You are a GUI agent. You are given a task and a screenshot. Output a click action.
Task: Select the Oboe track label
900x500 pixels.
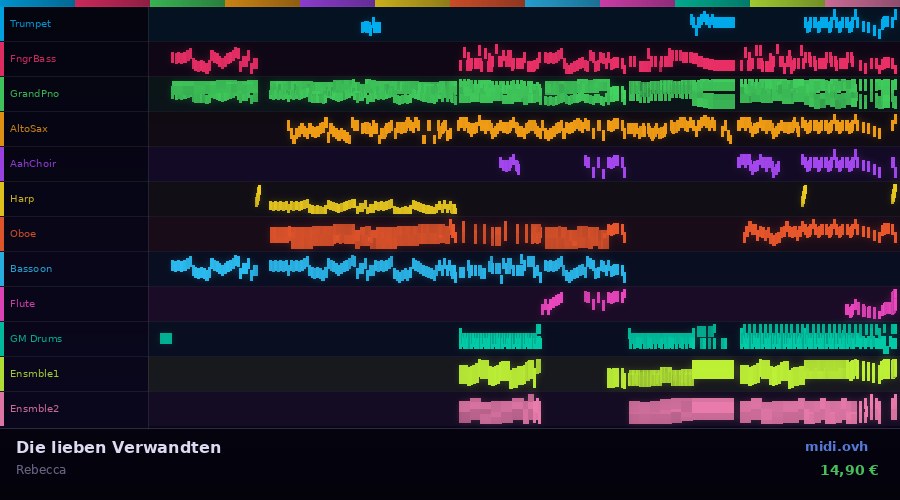click(x=23, y=234)
